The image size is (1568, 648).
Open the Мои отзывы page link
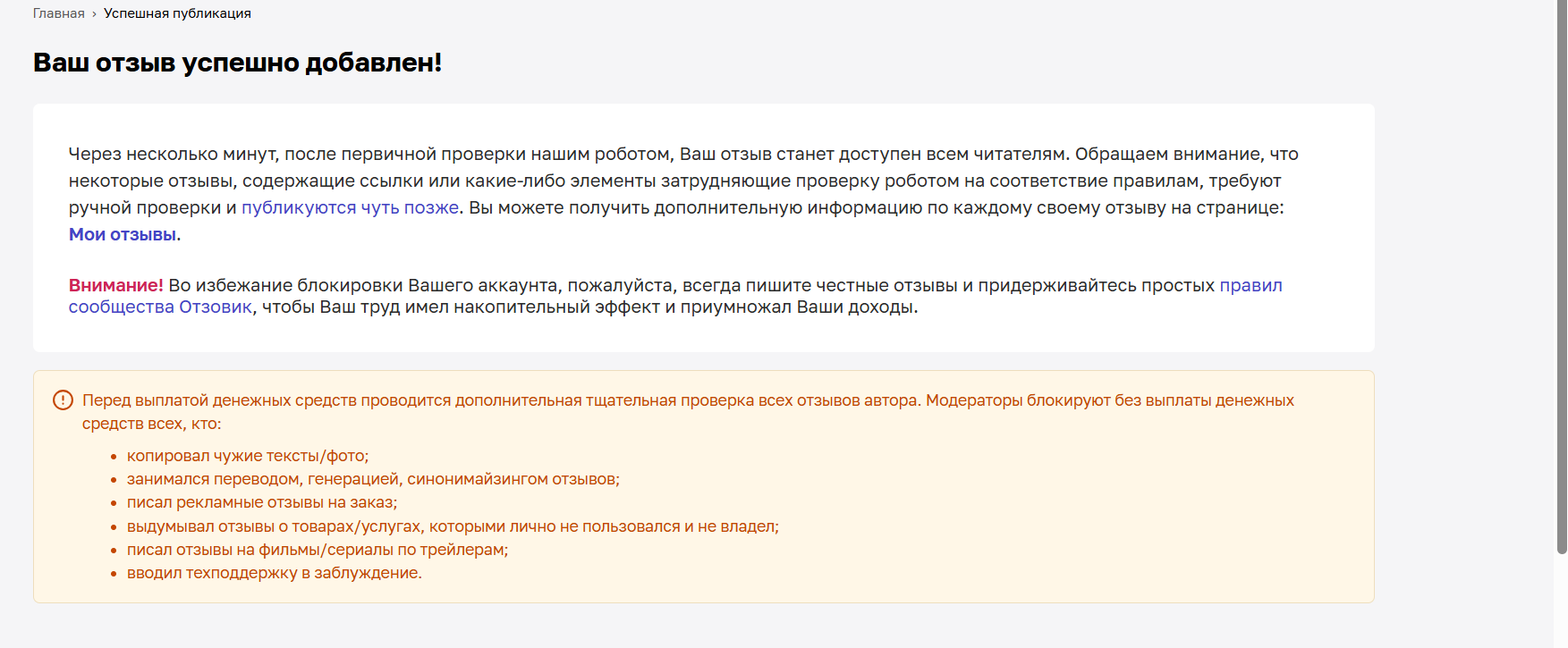tap(123, 234)
